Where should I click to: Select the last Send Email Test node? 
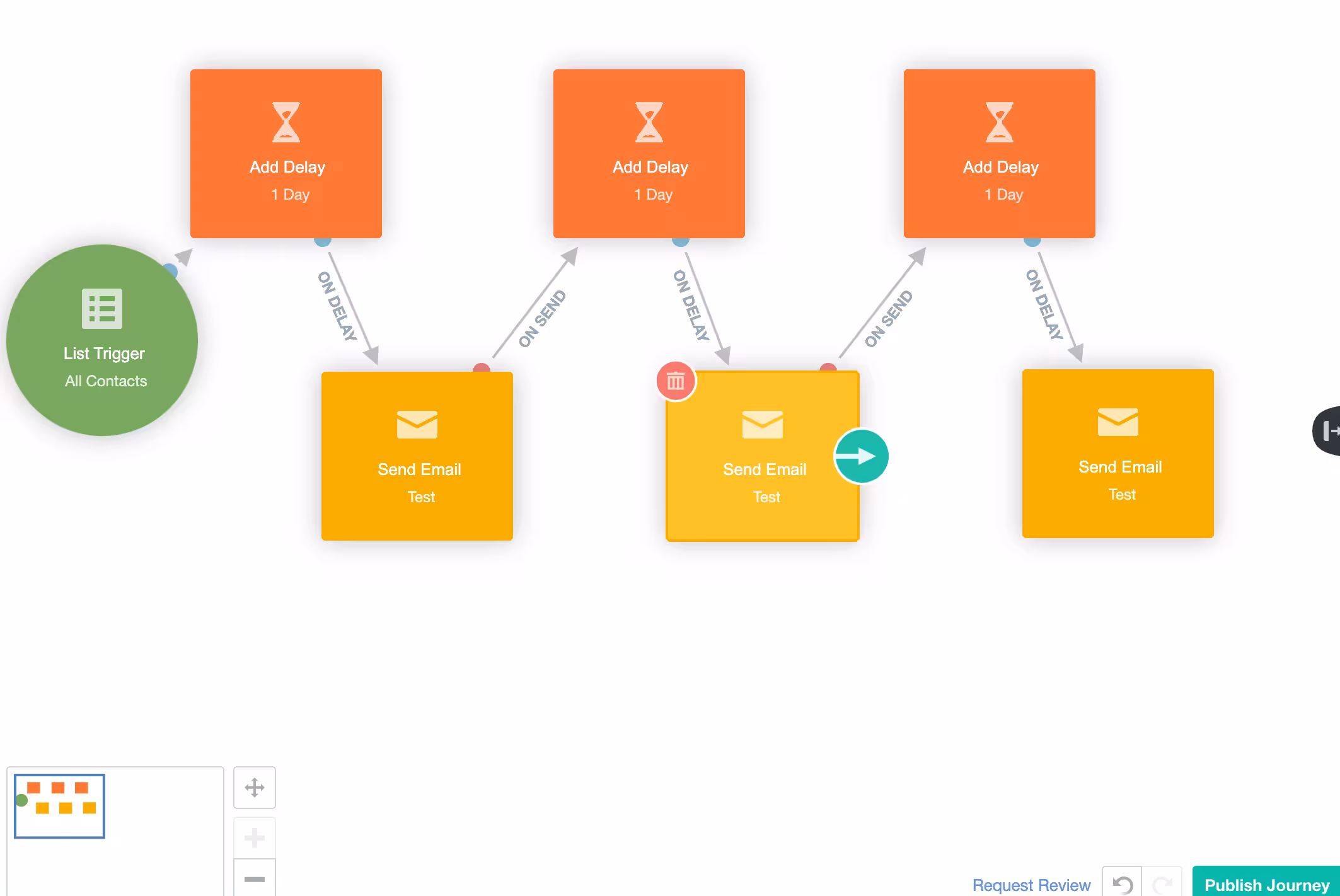(1118, 454)
